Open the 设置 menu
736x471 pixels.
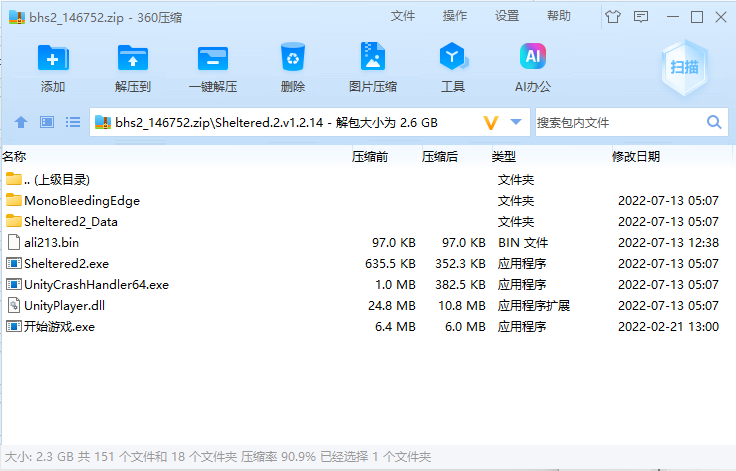(x=507, y=16)
